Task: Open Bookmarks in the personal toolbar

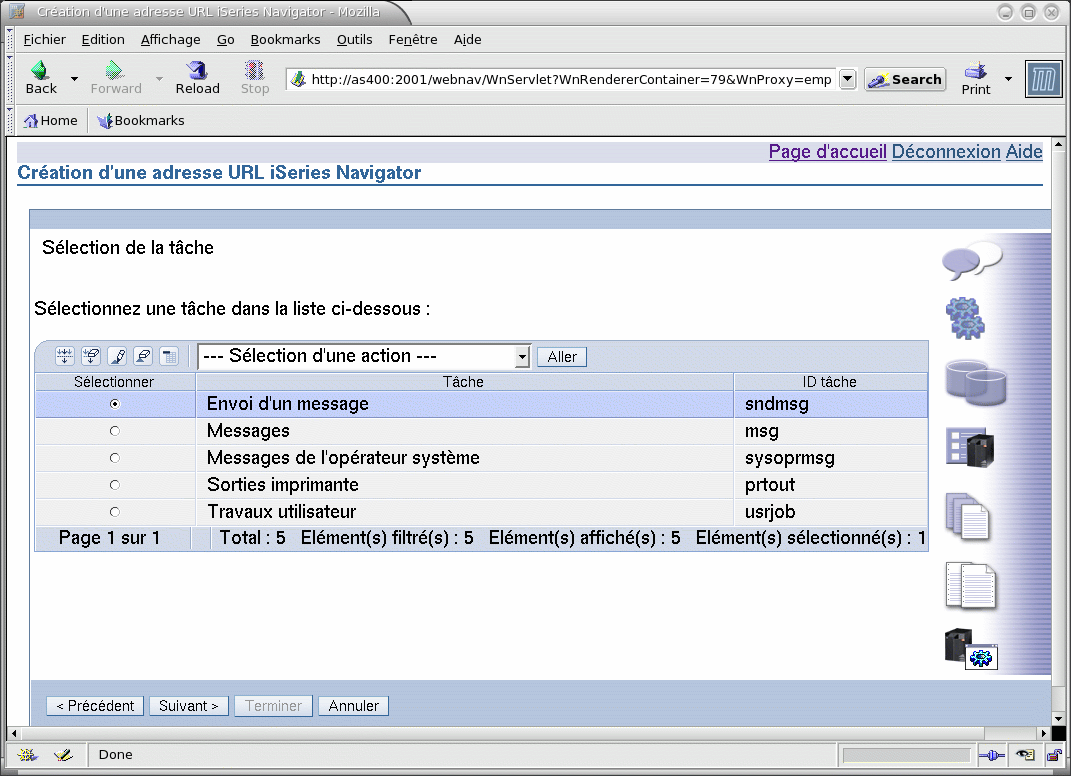Action: 141,120
